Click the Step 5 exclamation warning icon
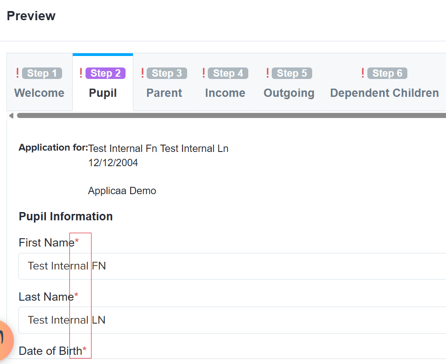446x364 pixels. [267, 73]
